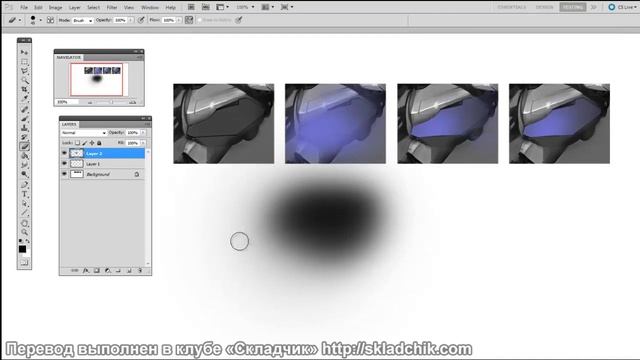Open the File menu
Viewport: 640px width, 360px height.
[24, 7]
